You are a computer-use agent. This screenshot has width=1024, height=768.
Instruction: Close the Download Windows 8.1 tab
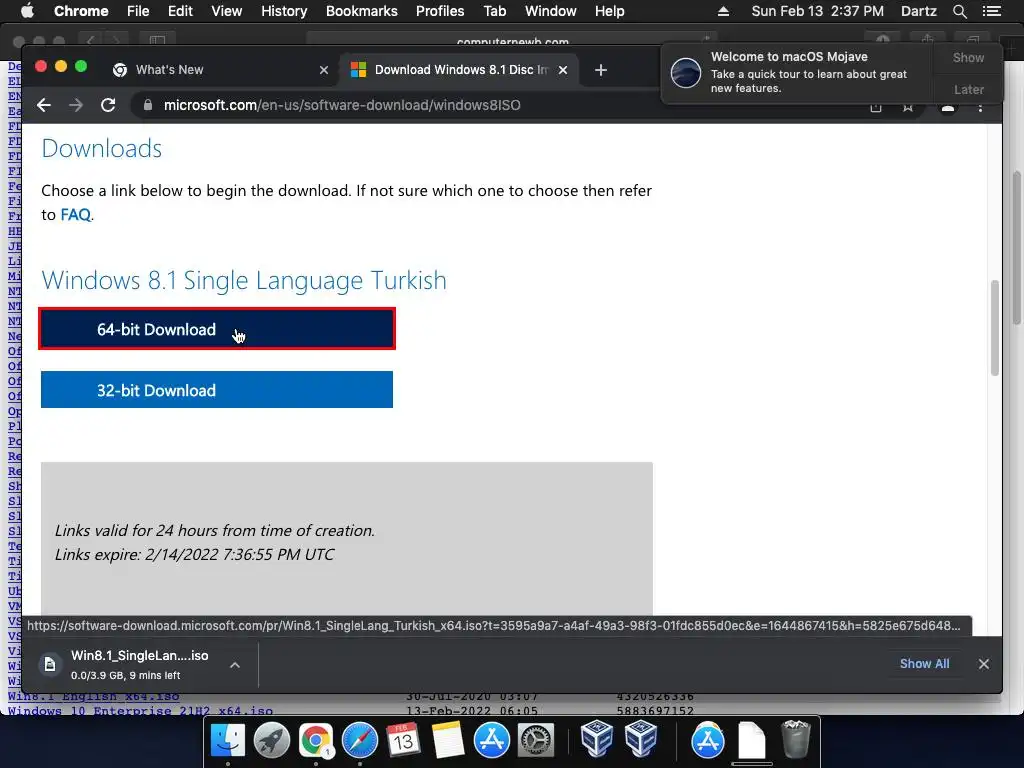coord(563,70)
